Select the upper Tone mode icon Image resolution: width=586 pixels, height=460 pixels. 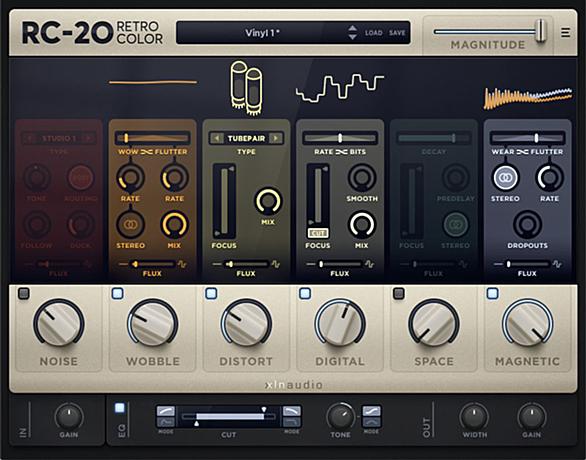coord(371,411)
